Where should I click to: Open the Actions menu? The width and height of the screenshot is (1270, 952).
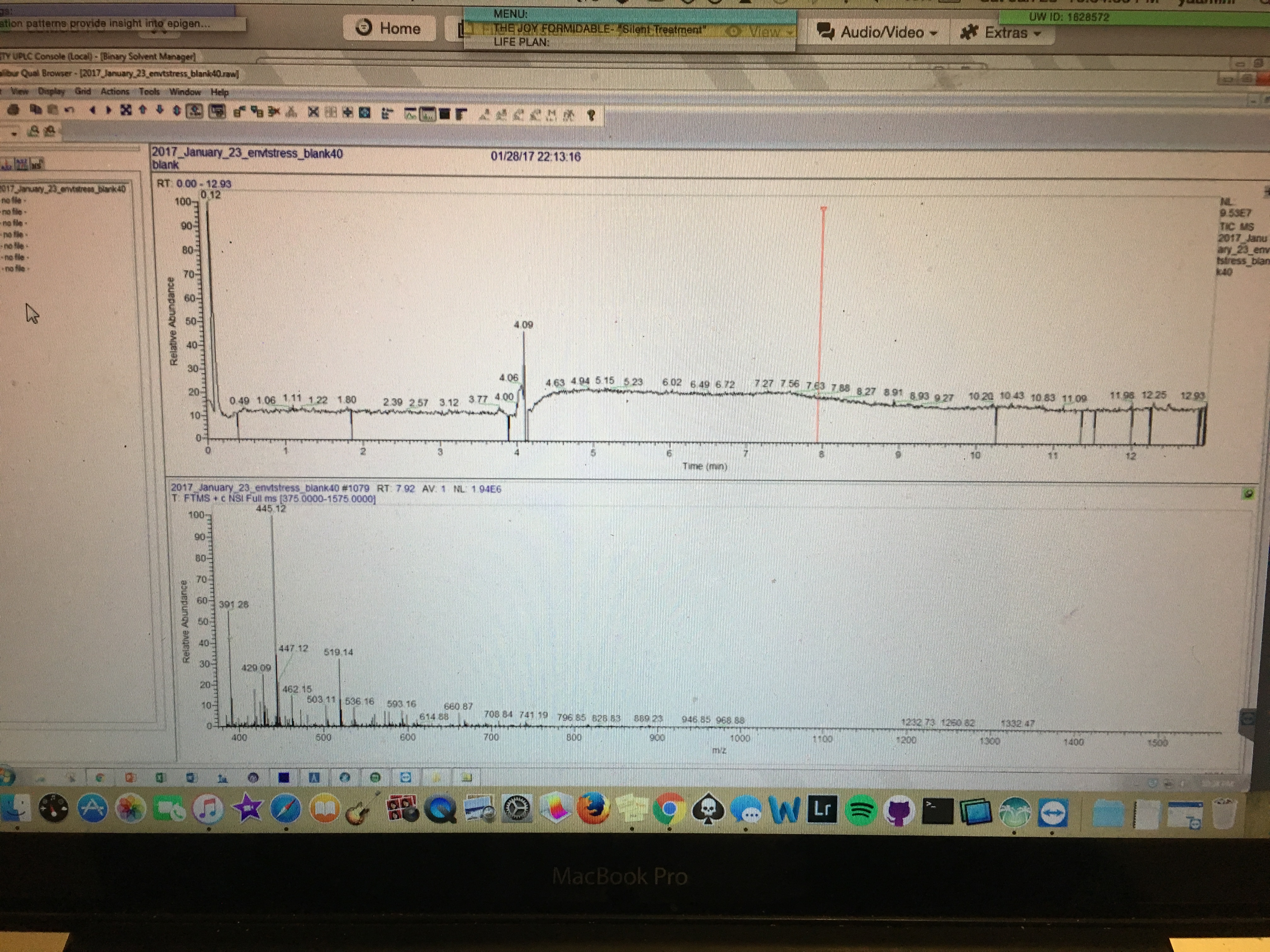tap(115, 91)
